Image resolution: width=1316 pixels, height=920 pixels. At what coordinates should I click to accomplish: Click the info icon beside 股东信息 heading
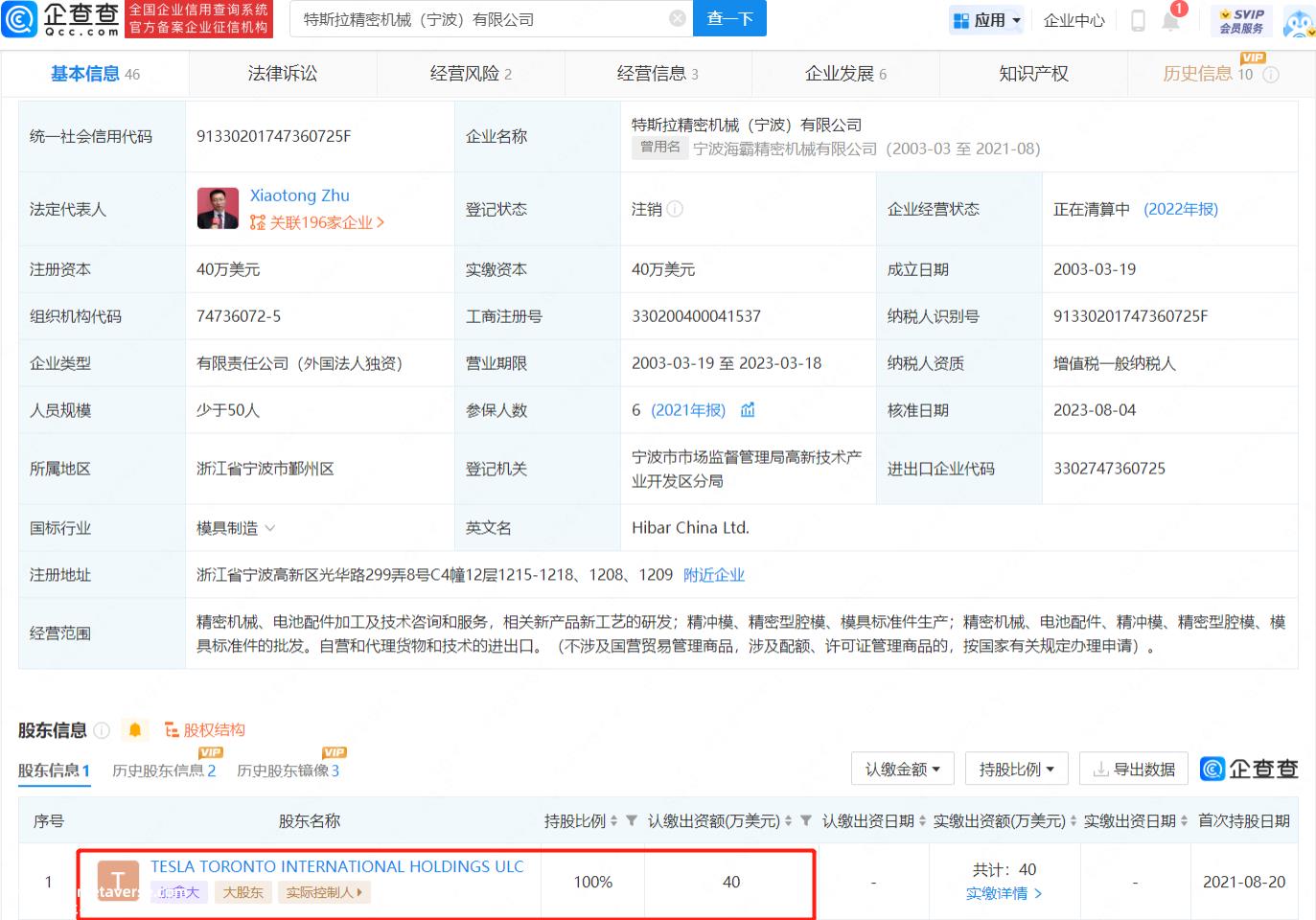coord(102,730)
